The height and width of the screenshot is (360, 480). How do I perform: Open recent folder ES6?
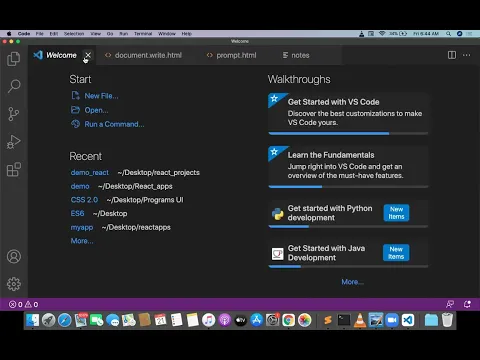[x=77, y=213]
